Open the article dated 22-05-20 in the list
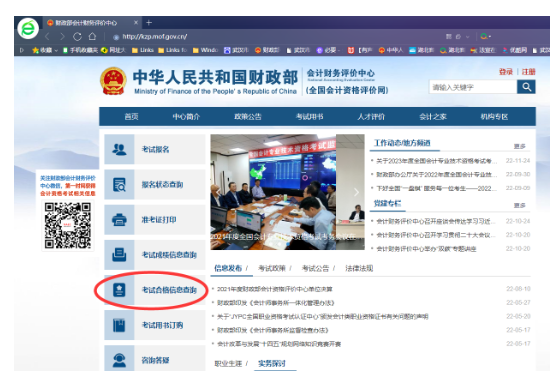 pyautogui.click(x=323, y=317)
